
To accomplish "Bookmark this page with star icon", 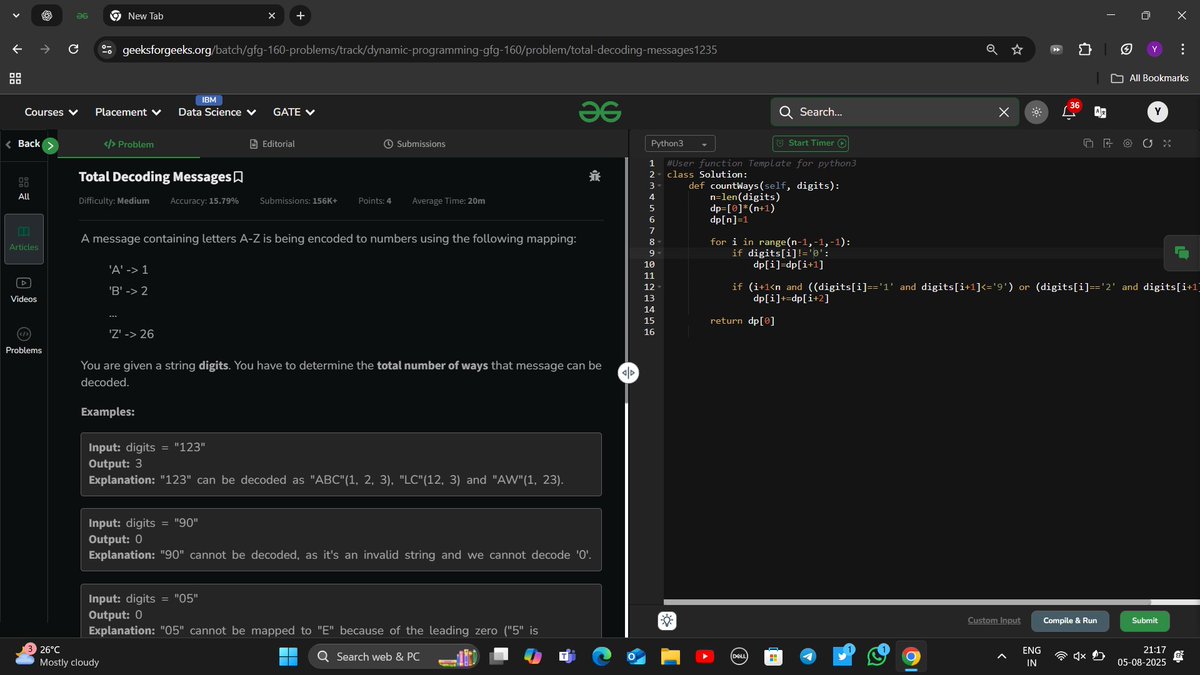I will coord(1017,49).
